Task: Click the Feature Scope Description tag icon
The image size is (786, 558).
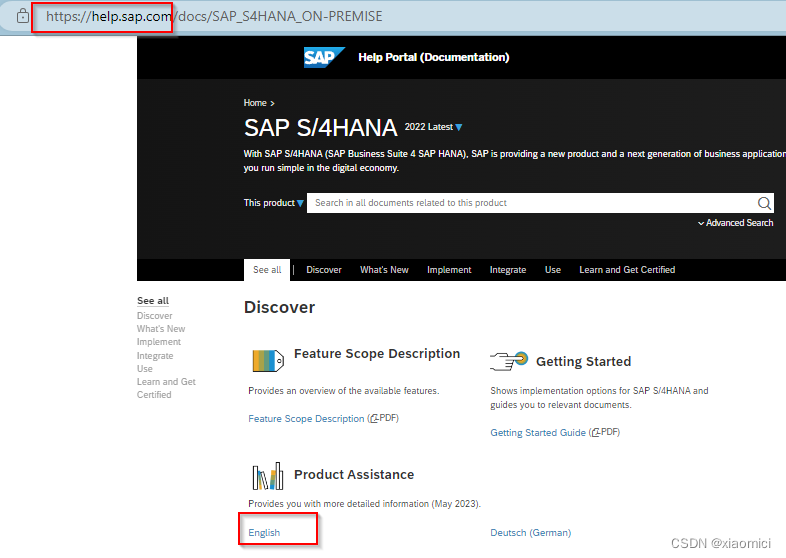Action: [x=268, y=360]
